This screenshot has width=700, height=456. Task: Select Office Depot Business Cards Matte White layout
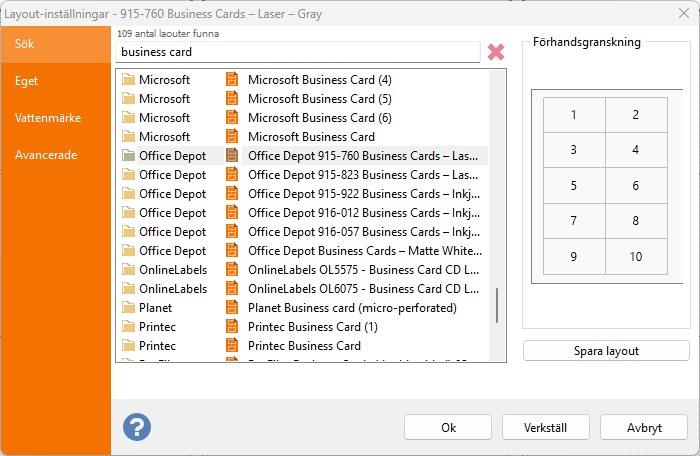[x=365, y=251]
